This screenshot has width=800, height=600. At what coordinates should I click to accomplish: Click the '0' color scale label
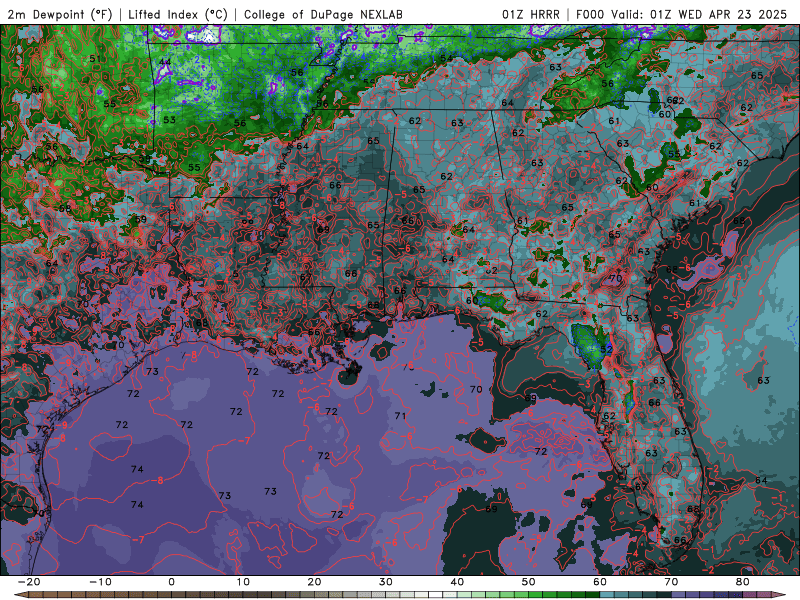point(171,582)
